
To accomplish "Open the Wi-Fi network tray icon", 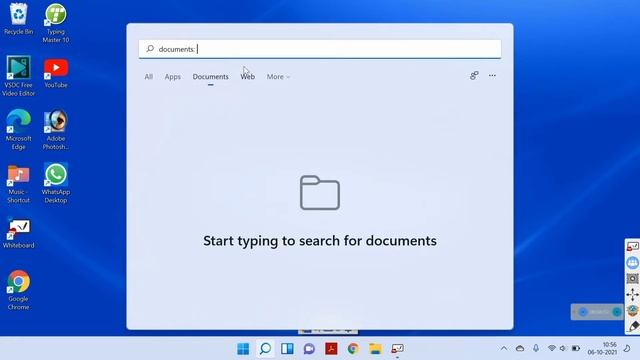I will click(552, 348).
